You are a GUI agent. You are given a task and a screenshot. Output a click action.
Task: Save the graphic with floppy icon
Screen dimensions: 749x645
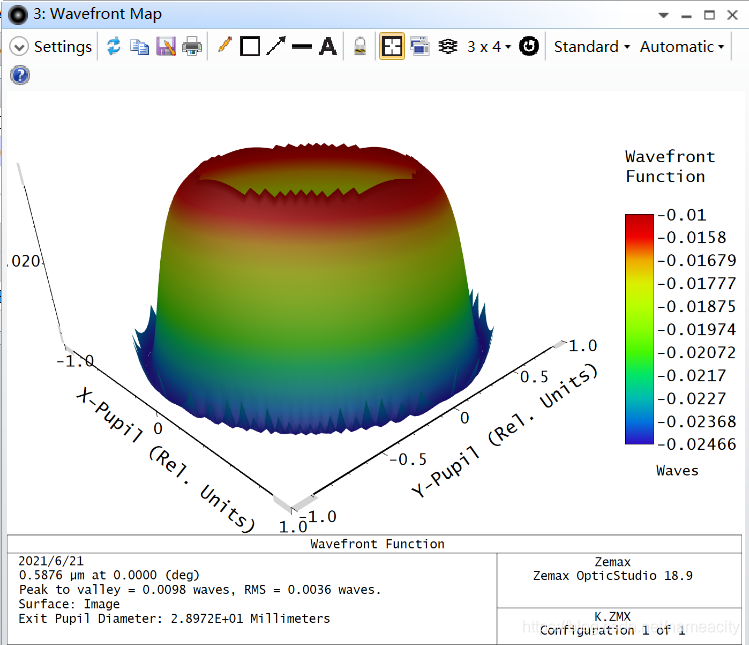coord(166,47)
